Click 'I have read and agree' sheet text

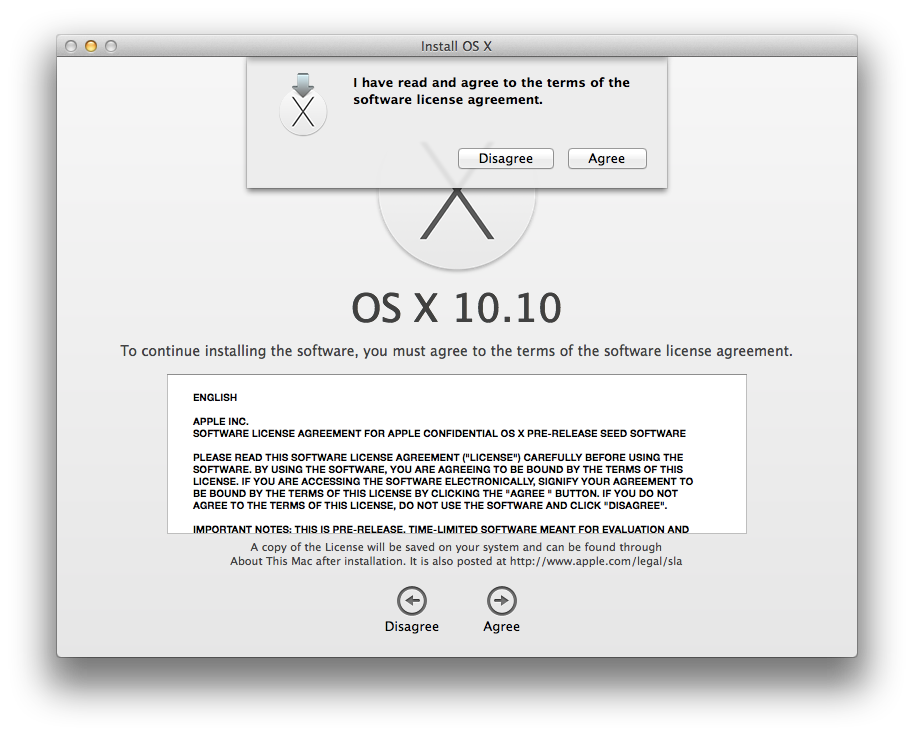pyautogui.click(x=491, y=91)
